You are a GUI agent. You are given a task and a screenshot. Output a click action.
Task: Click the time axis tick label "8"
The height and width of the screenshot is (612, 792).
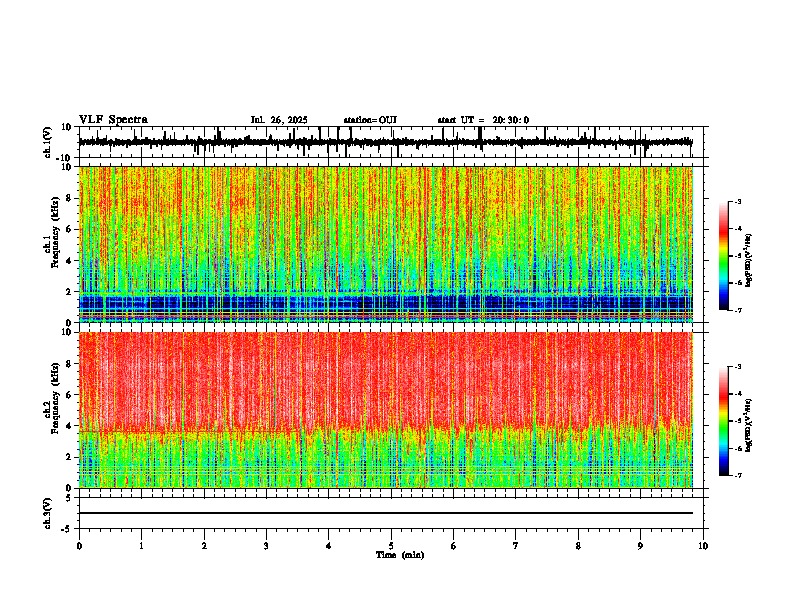[578, 546]
